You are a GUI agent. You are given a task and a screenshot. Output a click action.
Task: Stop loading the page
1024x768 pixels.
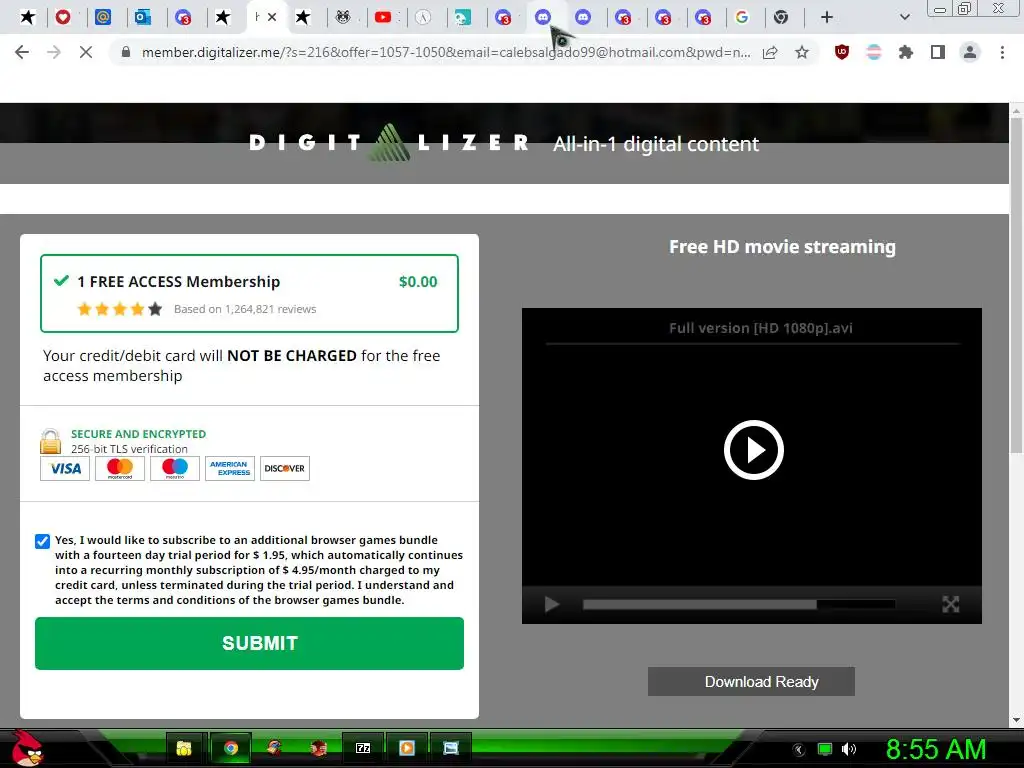pos(86,52)
